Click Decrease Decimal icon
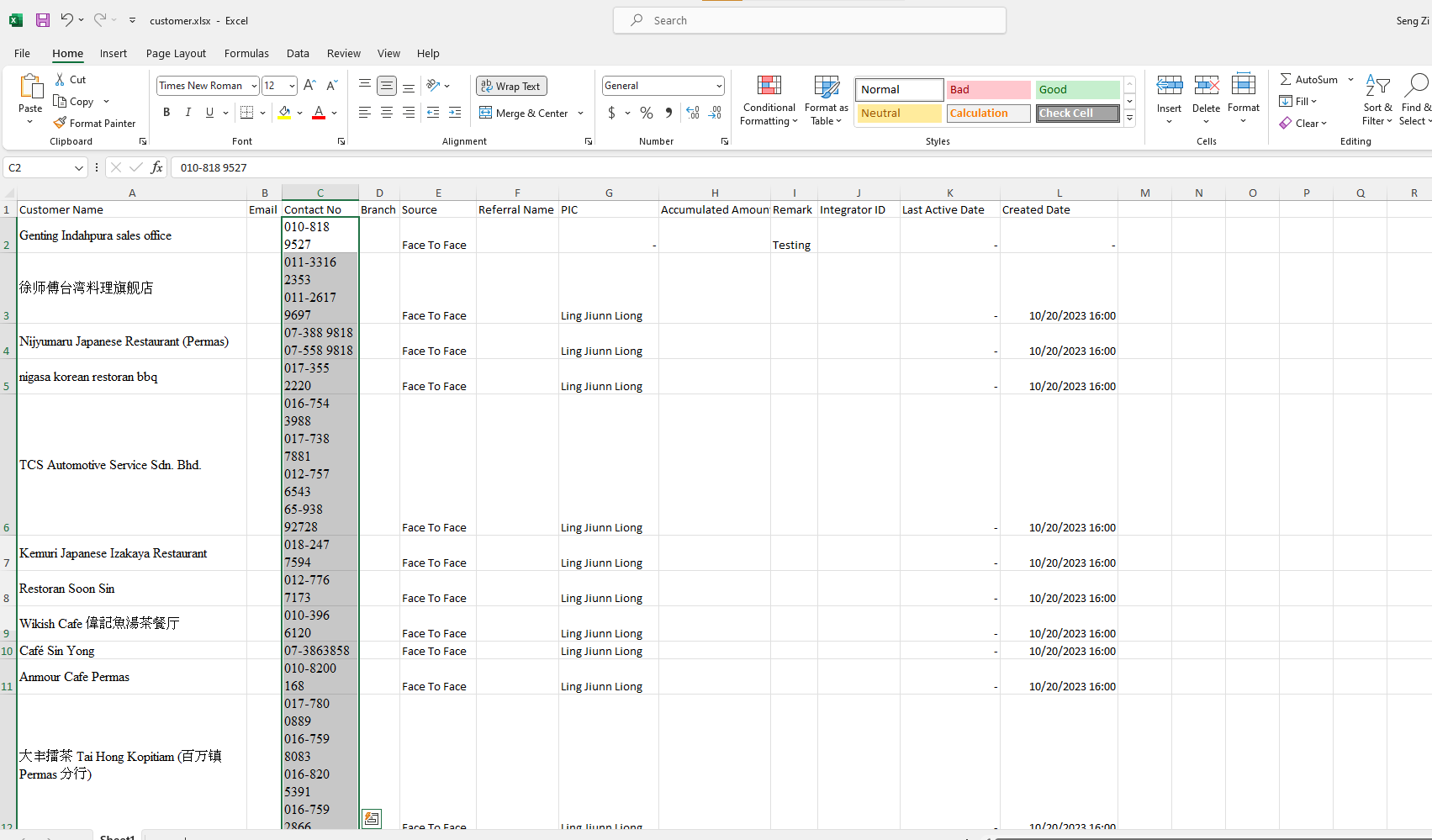This screenshot has width=1432, height=840. pos(715,113)
